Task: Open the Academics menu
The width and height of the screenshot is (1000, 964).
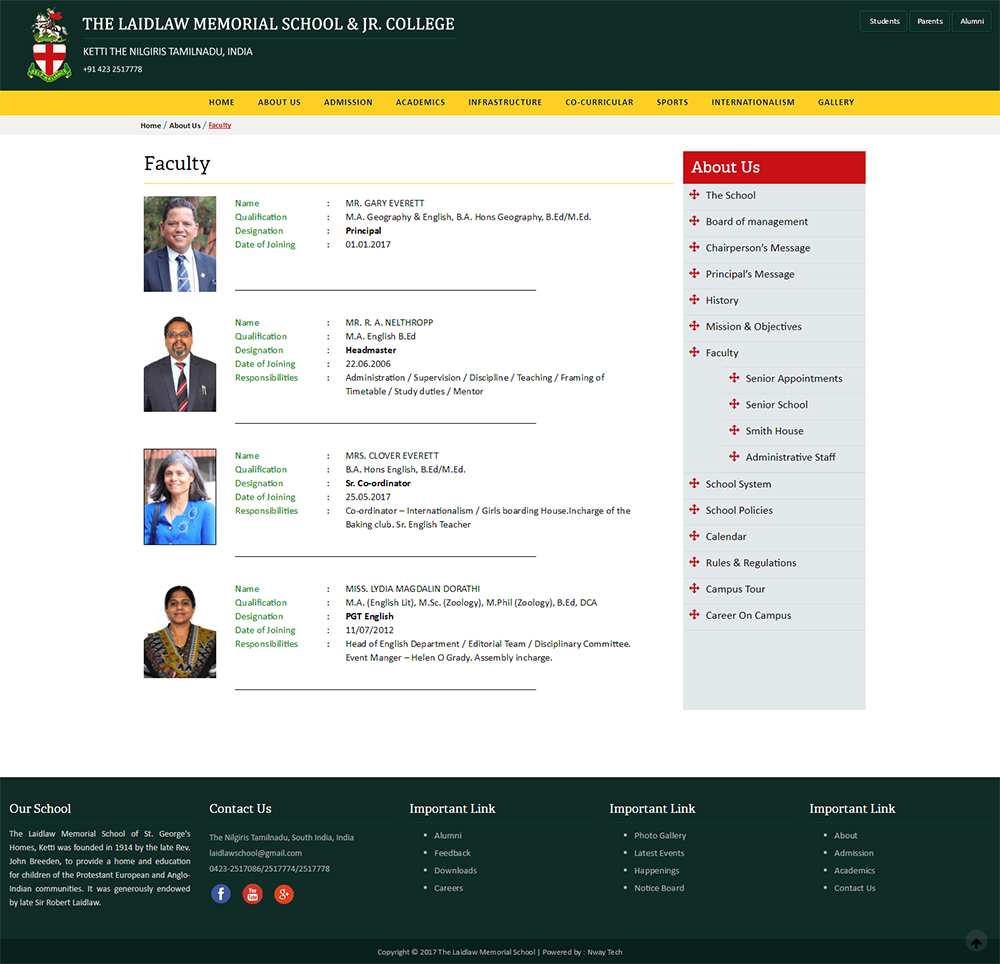Action: pyautogui.click(x=420, y=102)
